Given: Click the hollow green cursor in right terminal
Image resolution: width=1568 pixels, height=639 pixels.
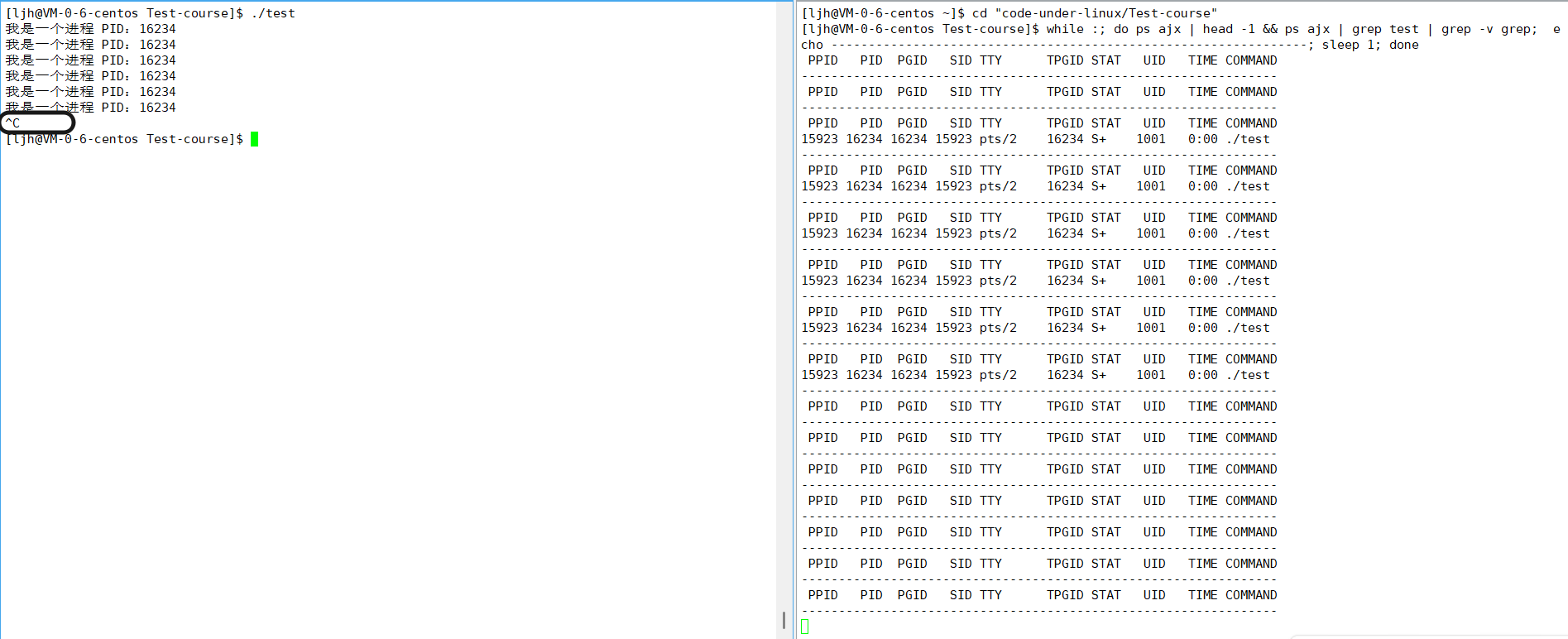Looking at the screenshot, I should [805, 627].
